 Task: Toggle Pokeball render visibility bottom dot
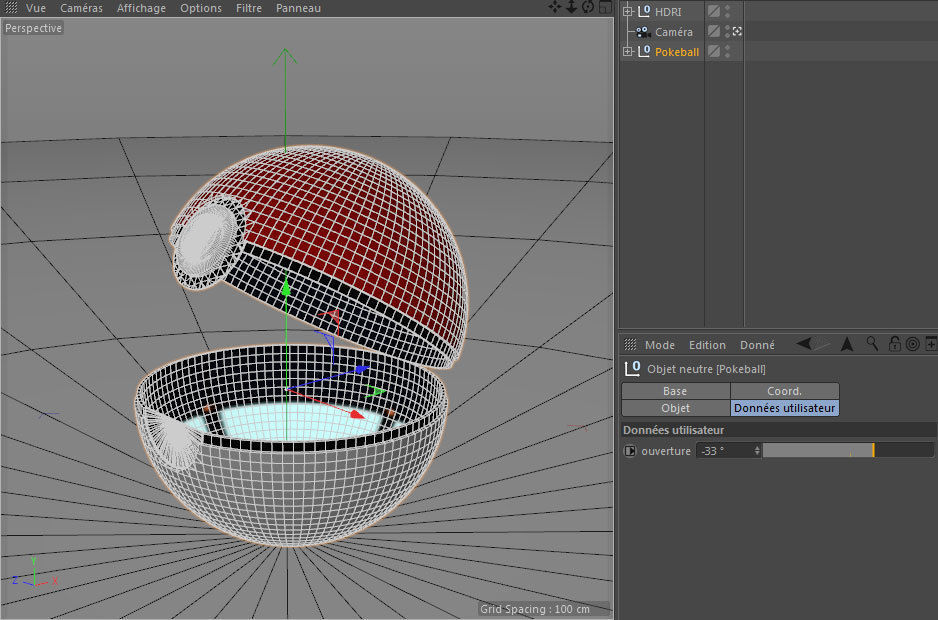727,55
